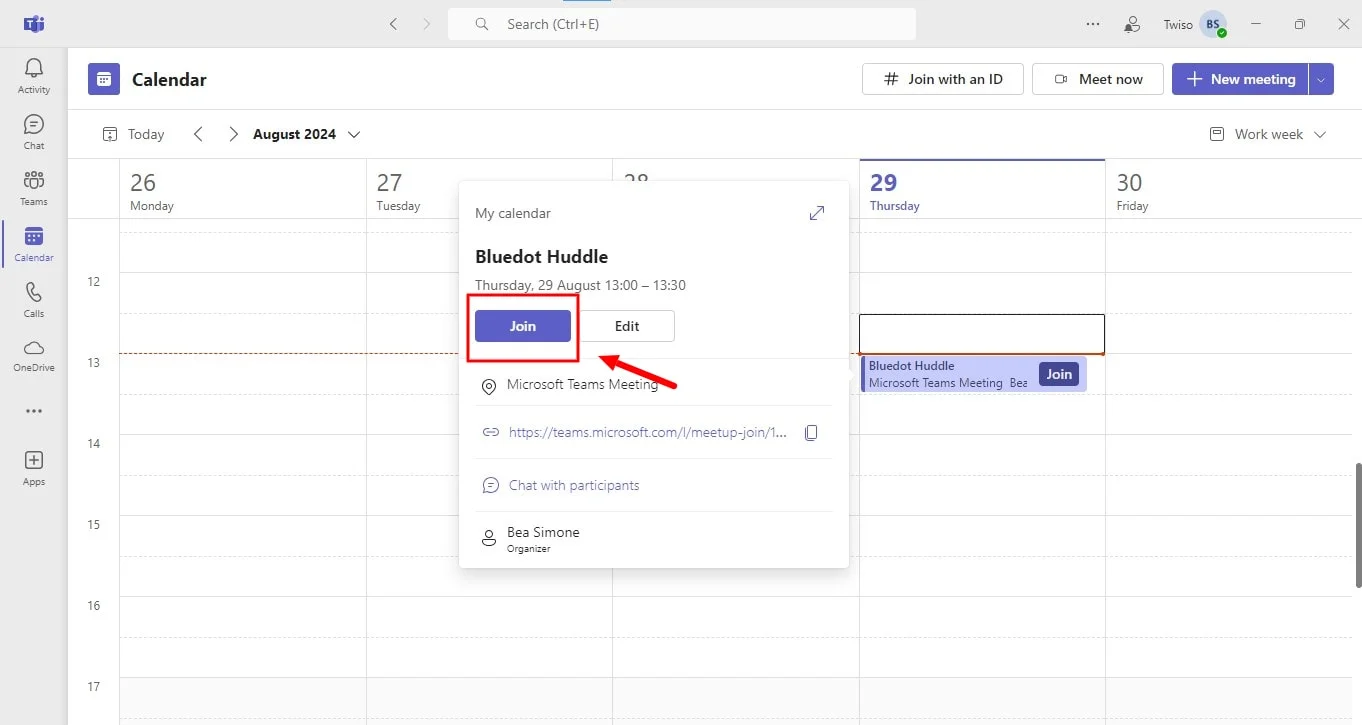Go to next week arrow
The height and width of the screenshot is (725, 1362).
[x=233, y=134]
